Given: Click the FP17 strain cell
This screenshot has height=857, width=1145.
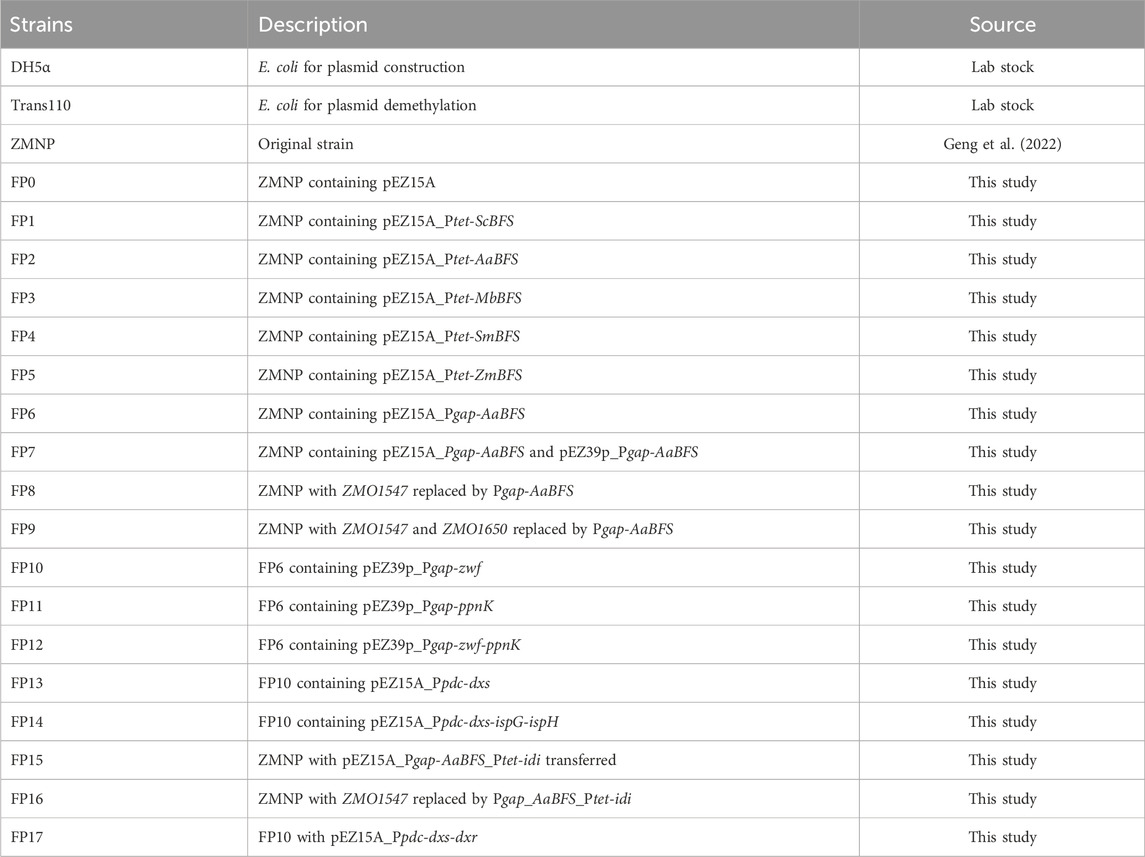Looking at the screenshot, I should (123, 837).
